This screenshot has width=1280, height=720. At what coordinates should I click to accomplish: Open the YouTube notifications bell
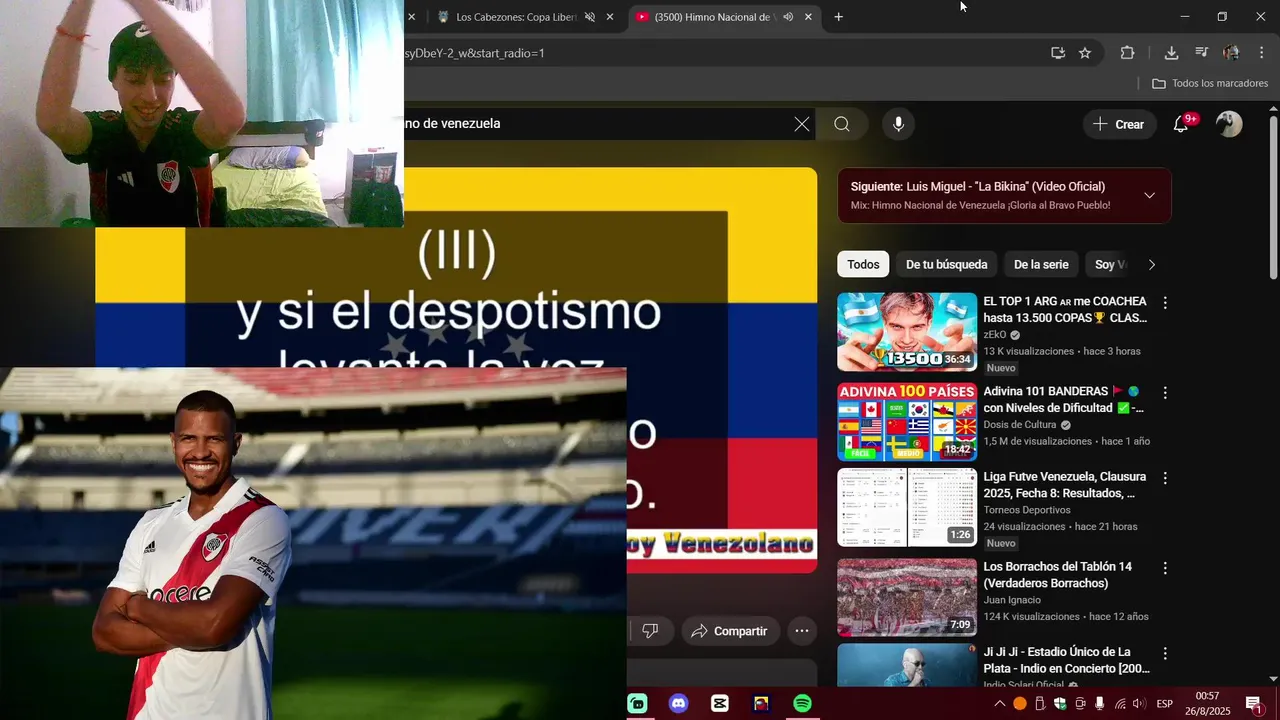(x=1181, y=124)
